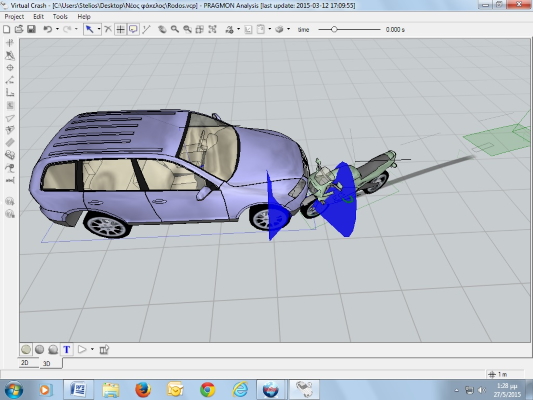Open the undo history dropdown arrow

[57, 29]
